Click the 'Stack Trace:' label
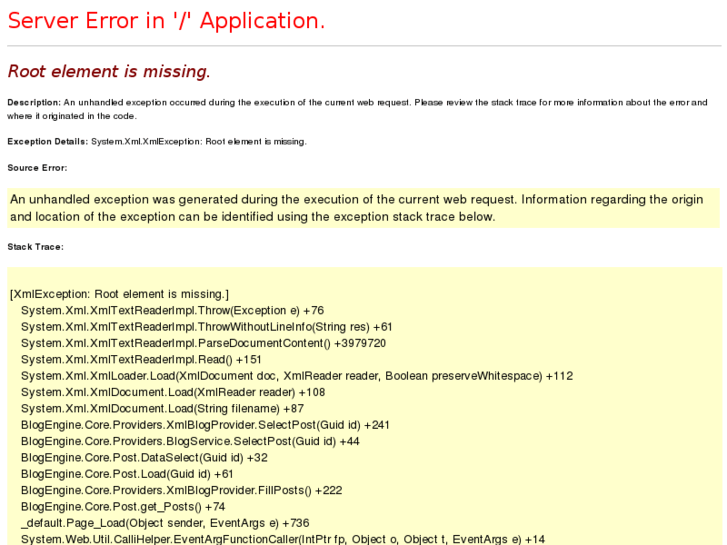 pos(35,247)
